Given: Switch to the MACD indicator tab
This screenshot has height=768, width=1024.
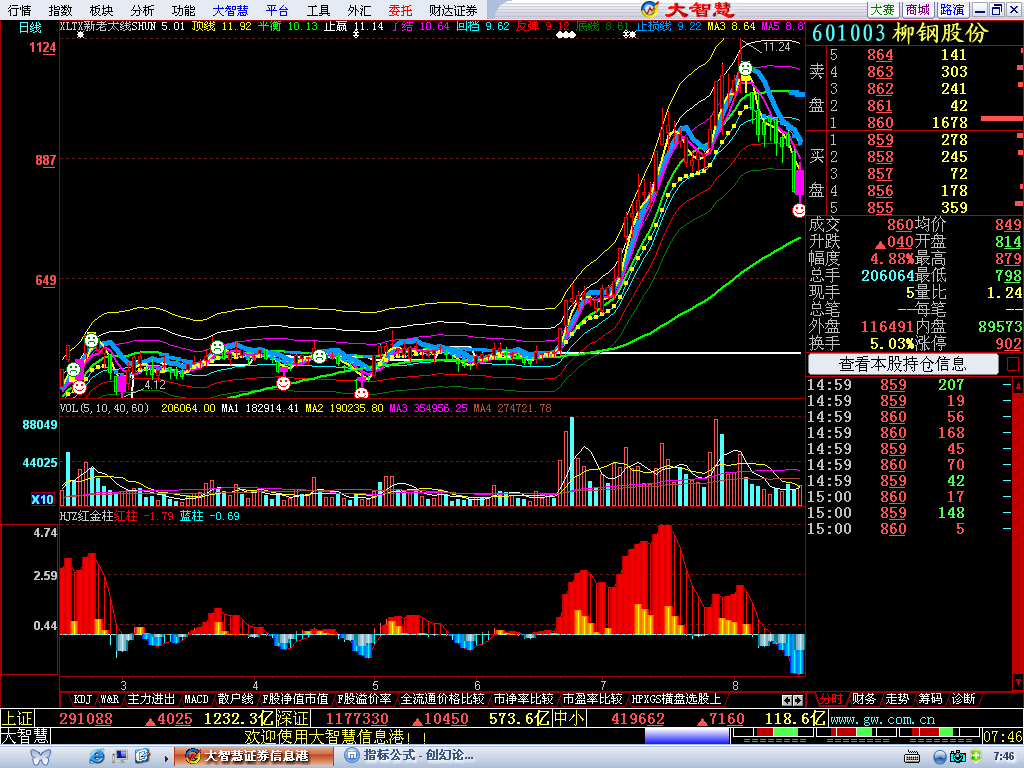Looking at the screenshot, I should [196, 699].
